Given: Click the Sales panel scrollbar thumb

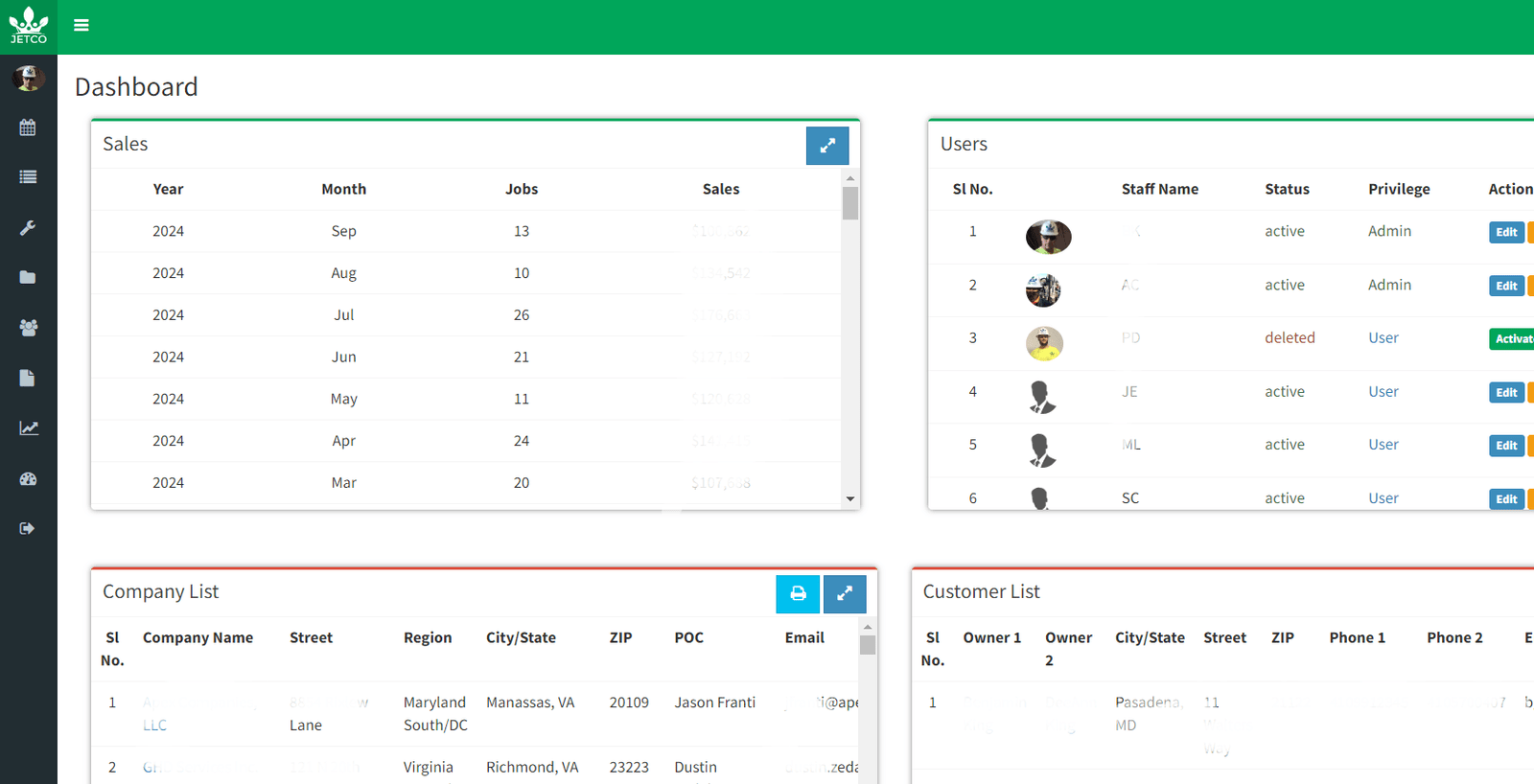Looking at the screenshot, I should pos(850,203).
